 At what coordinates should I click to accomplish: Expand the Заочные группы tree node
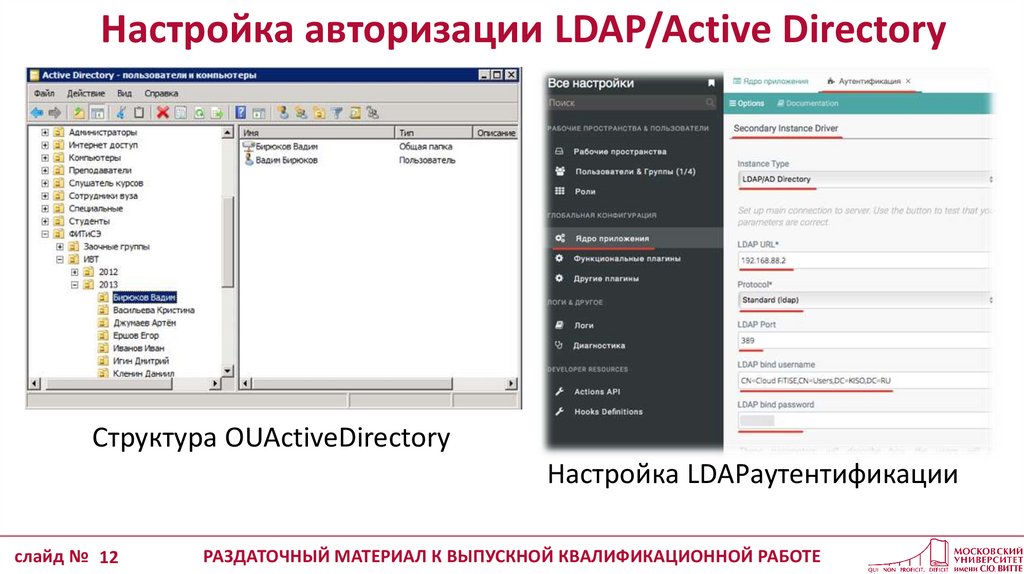click(x=59, y=247)
